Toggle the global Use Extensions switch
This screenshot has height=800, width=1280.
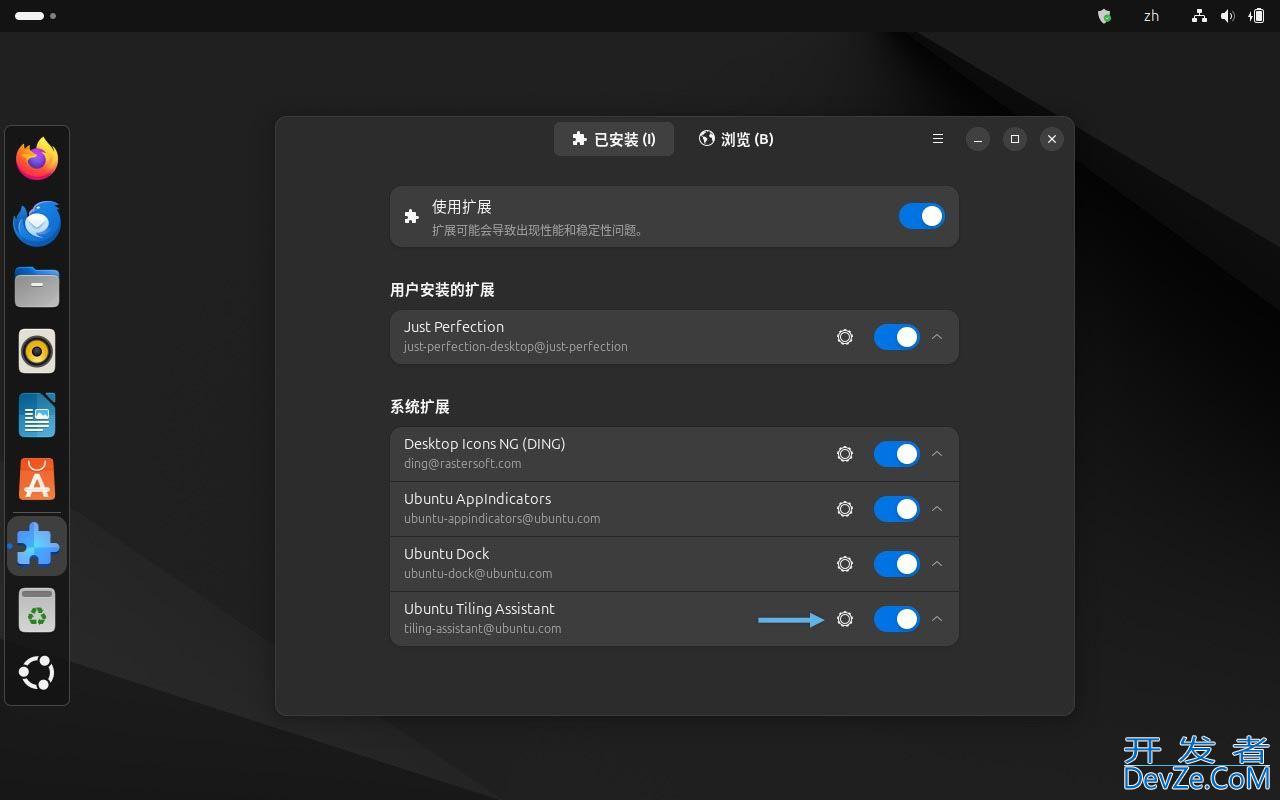(x=921, y=216)
